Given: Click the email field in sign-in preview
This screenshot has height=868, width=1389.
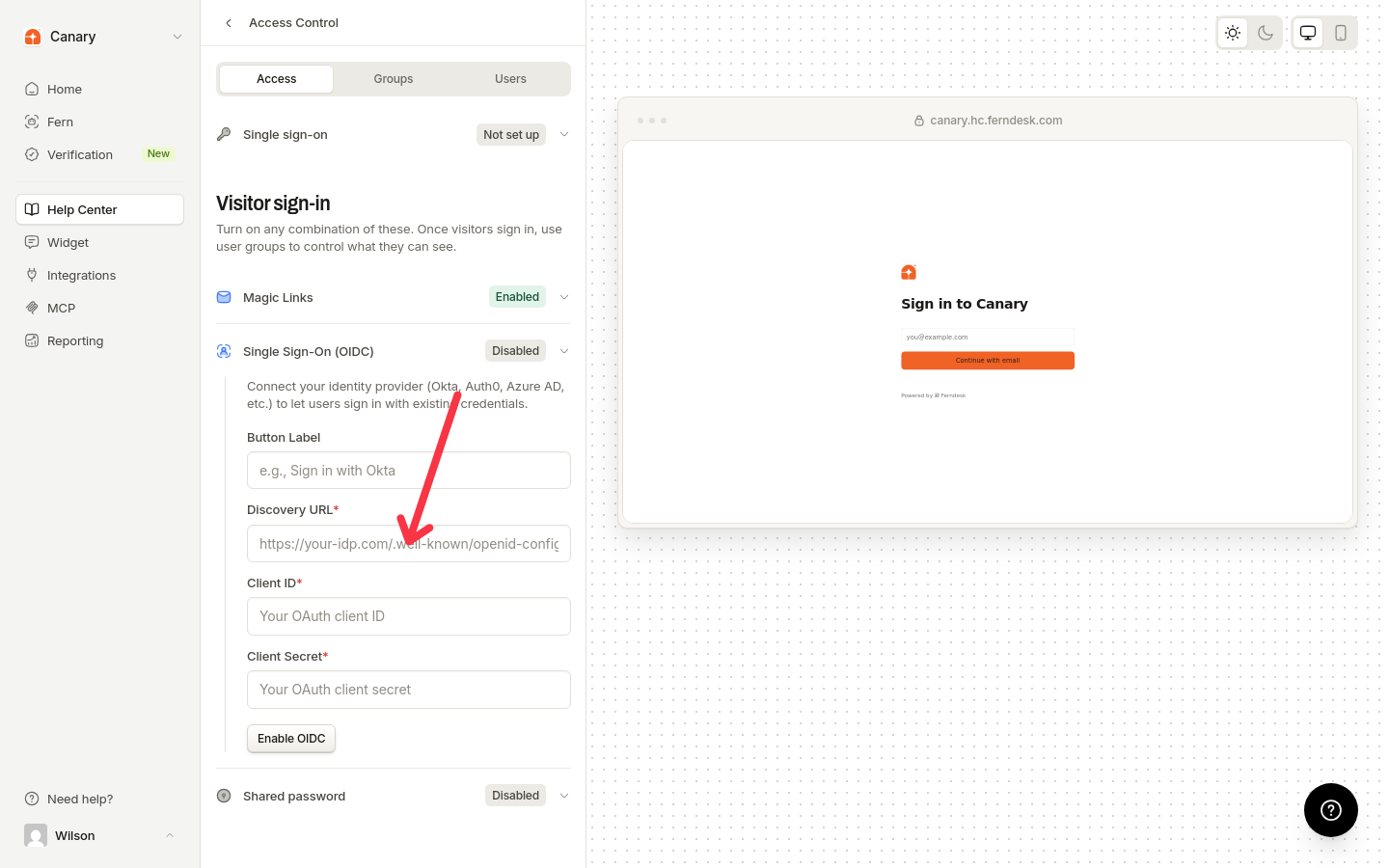Looking at the screenshot, I should pyautogui.click(x=988, y=337).
